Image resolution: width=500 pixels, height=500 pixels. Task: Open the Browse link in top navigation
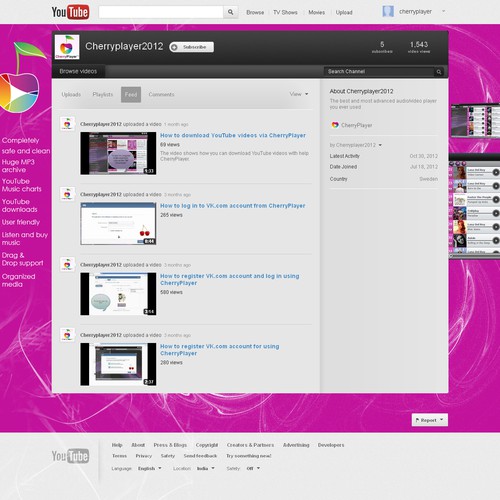(x=255, y=12)
